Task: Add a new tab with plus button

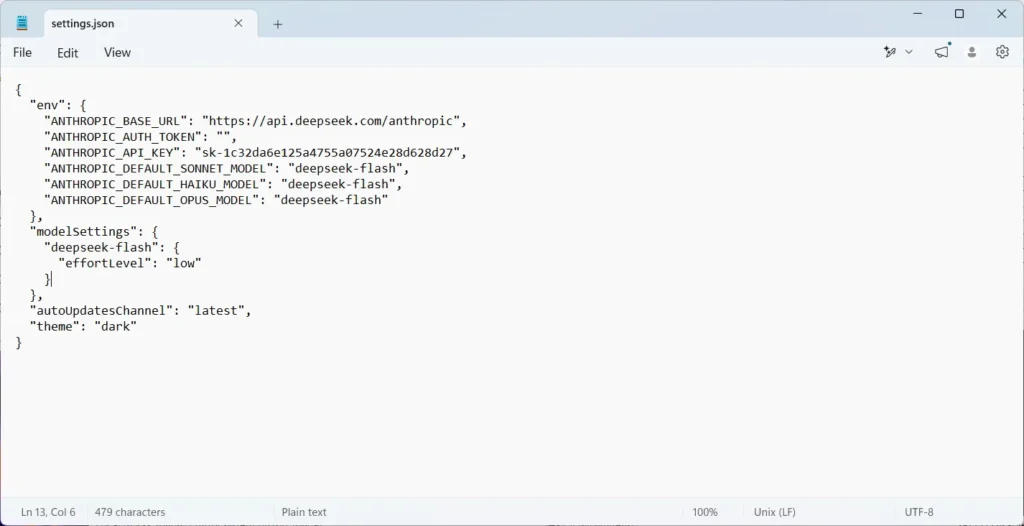Action: click(278, 24)
